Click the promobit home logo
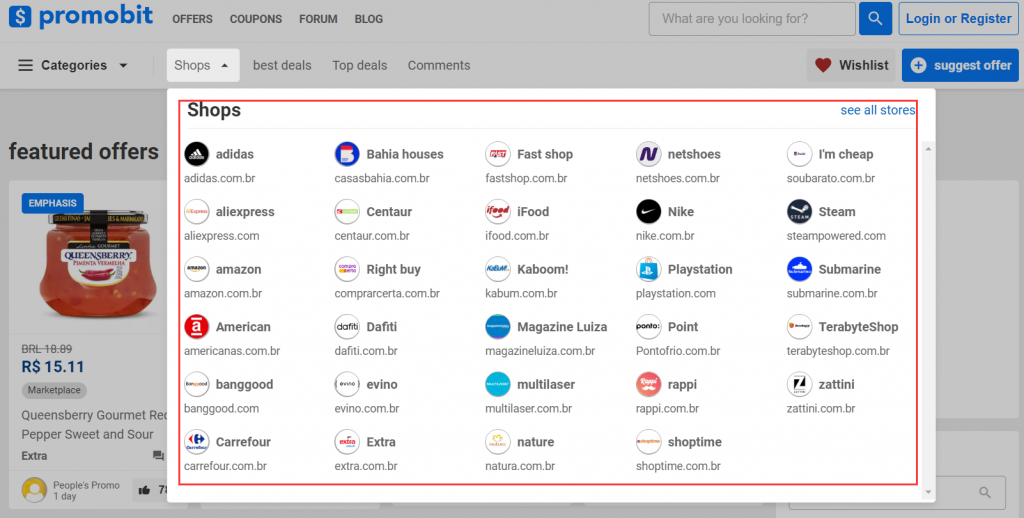 pyautogui.click(x=81, y=16)
